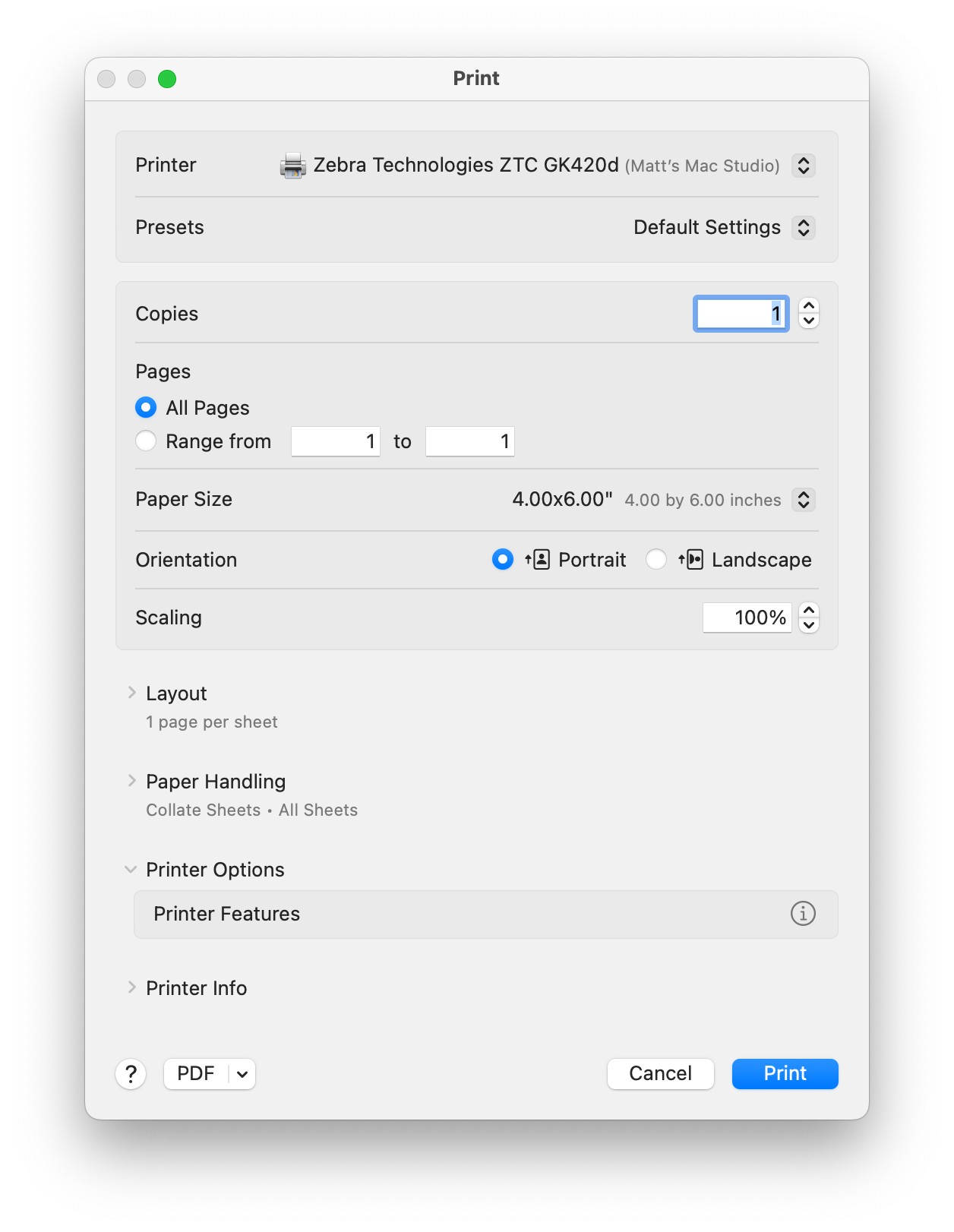Choose Landscape orientation radio button
This screenshot has height=1232, width=954.
point(656,560)
